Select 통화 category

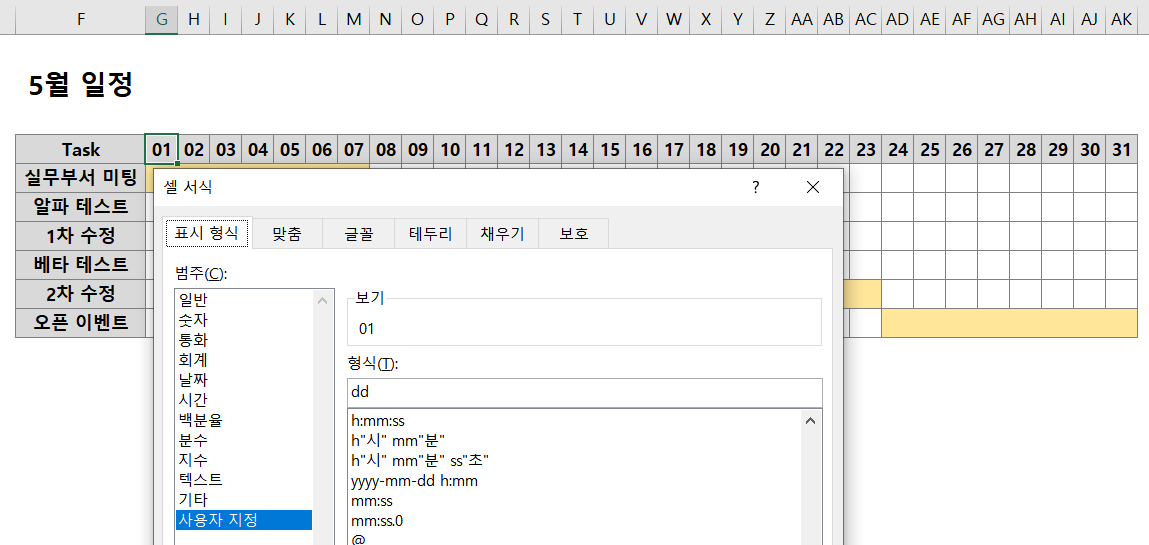[244, 340]
